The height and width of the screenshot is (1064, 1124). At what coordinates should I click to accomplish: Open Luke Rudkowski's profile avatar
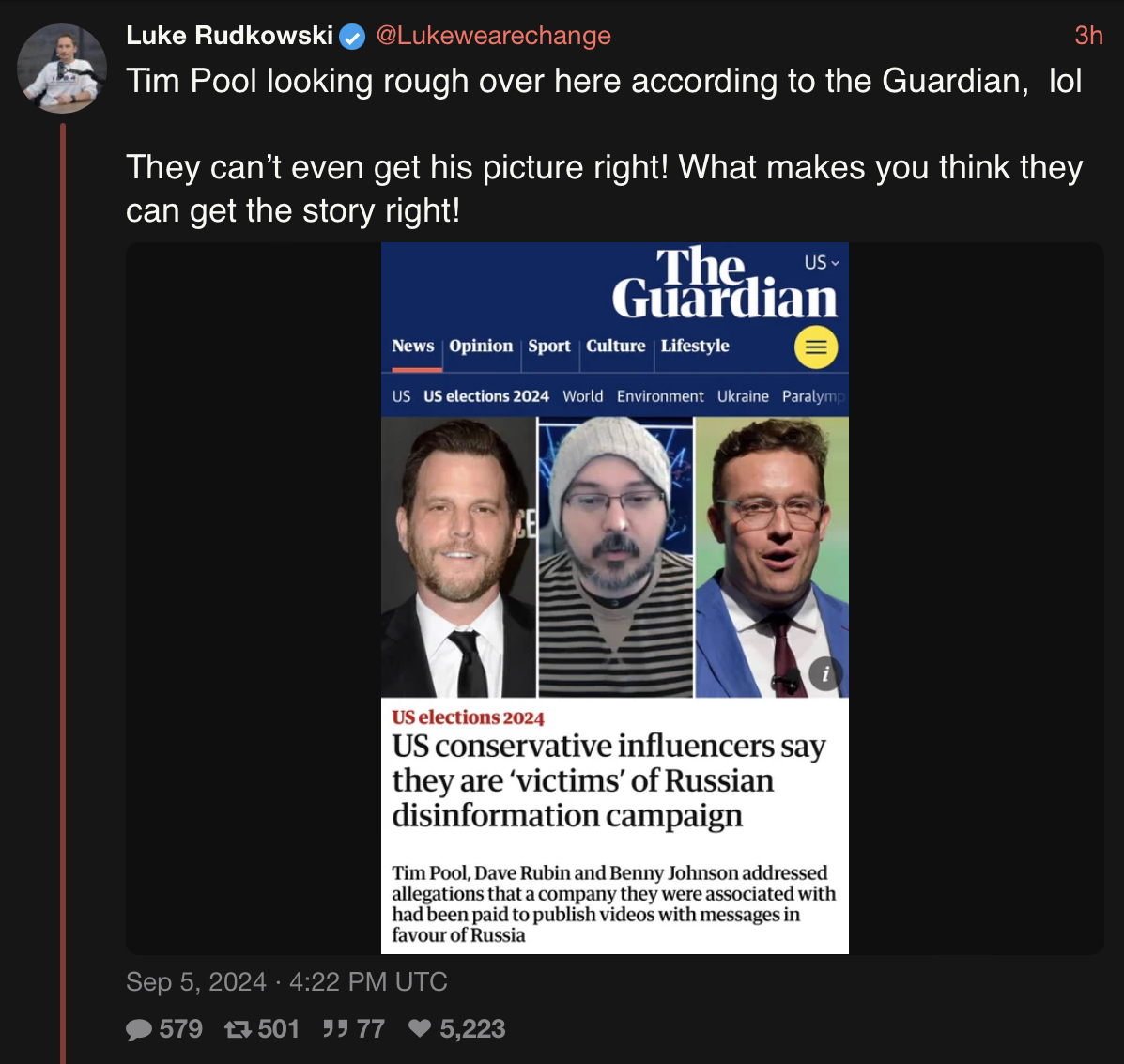[62, 69]
